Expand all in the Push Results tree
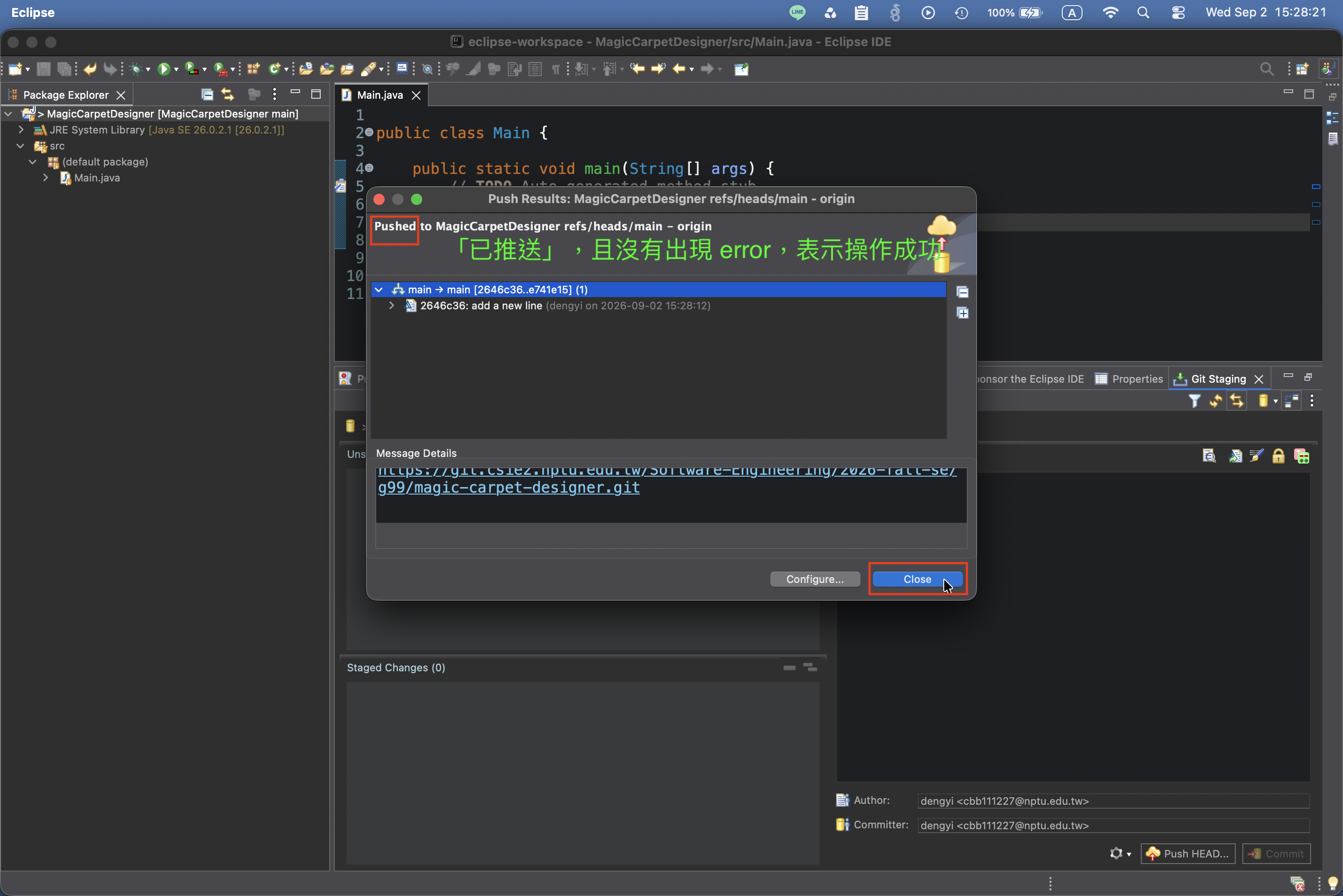Viewport: 1343px width, 896px height. (963, 313)
